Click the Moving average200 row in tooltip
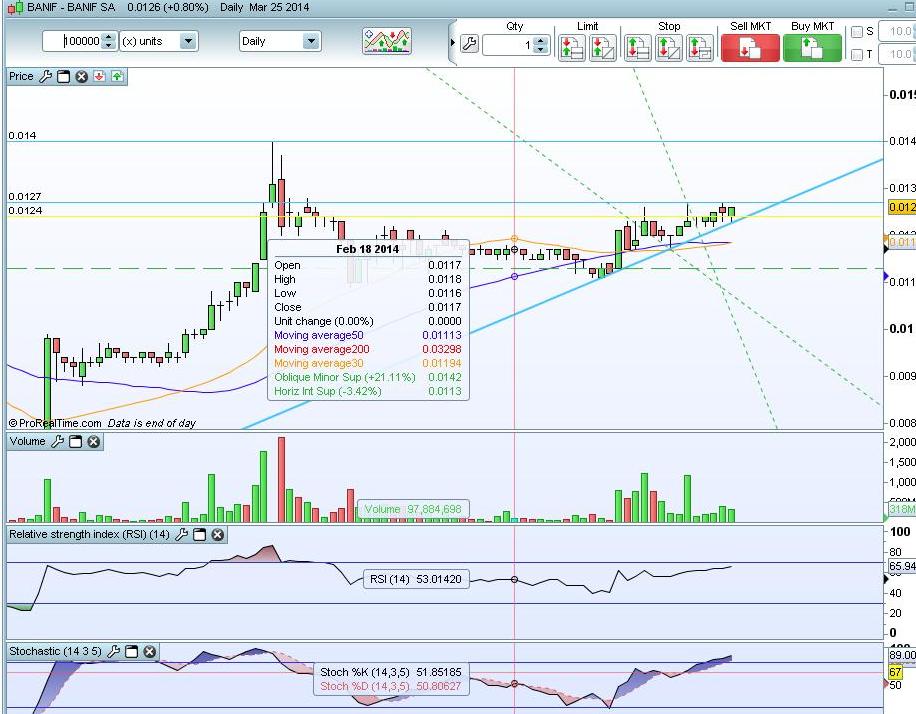The image size is (916, 714). (x=368, y=349)
